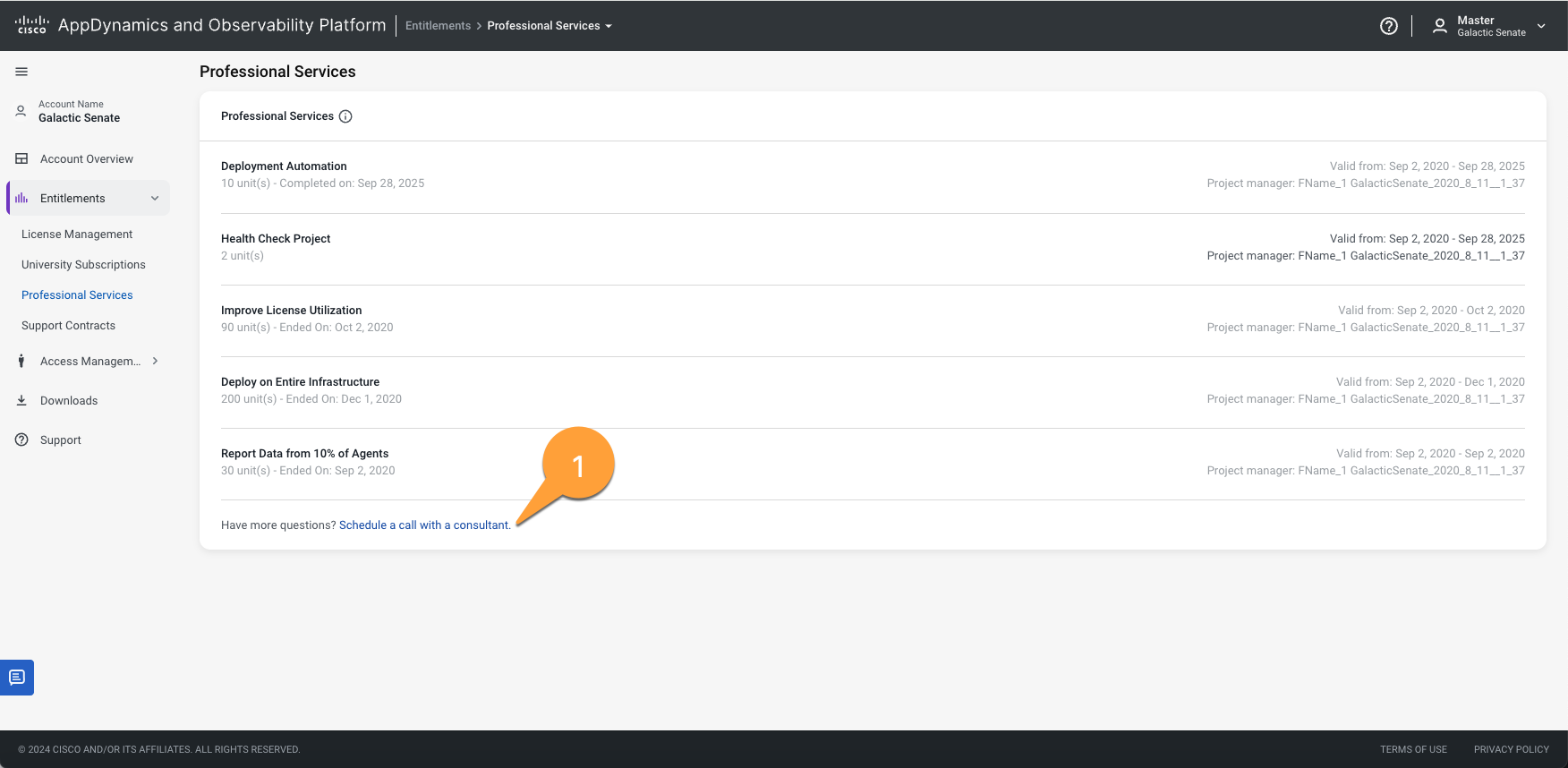
Task: Collapse the Entitlements section chevron
Action: coord(155,198)
